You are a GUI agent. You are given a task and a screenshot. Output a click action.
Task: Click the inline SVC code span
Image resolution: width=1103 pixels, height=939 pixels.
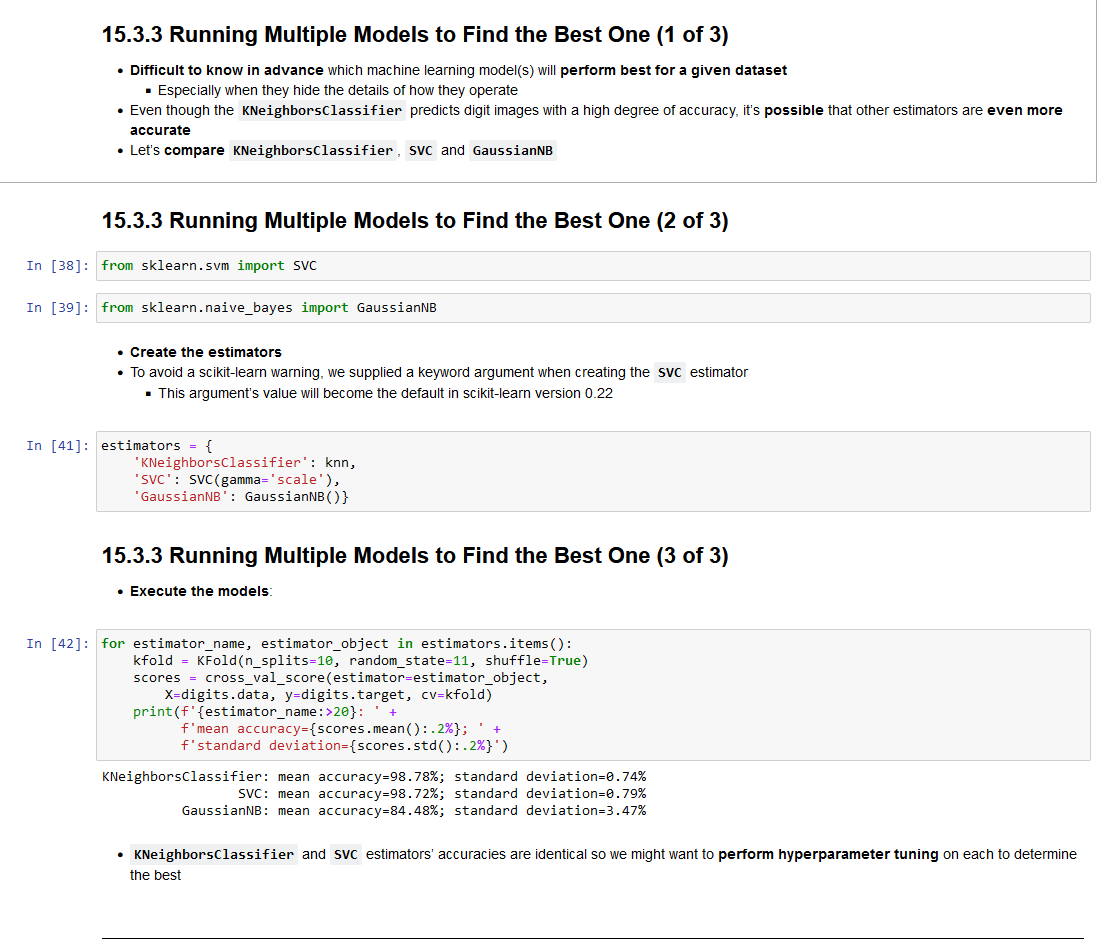click(420, 150)
